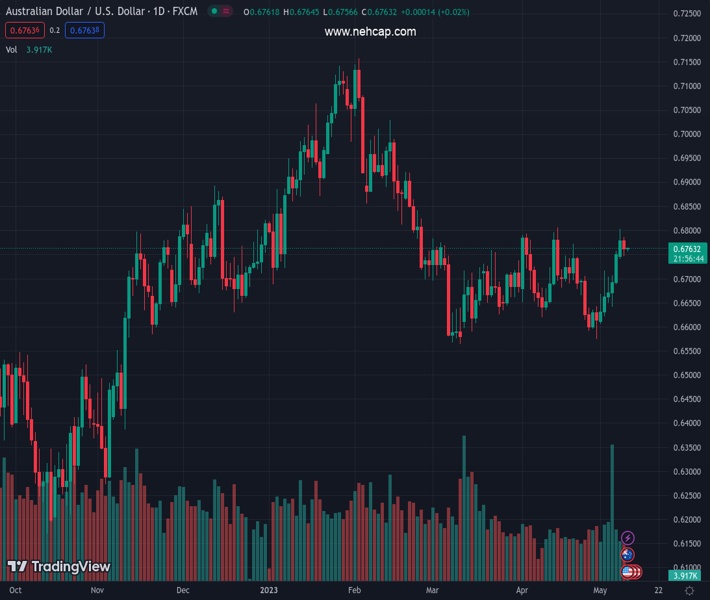Open chart settings gear icon

click(689, 590)
